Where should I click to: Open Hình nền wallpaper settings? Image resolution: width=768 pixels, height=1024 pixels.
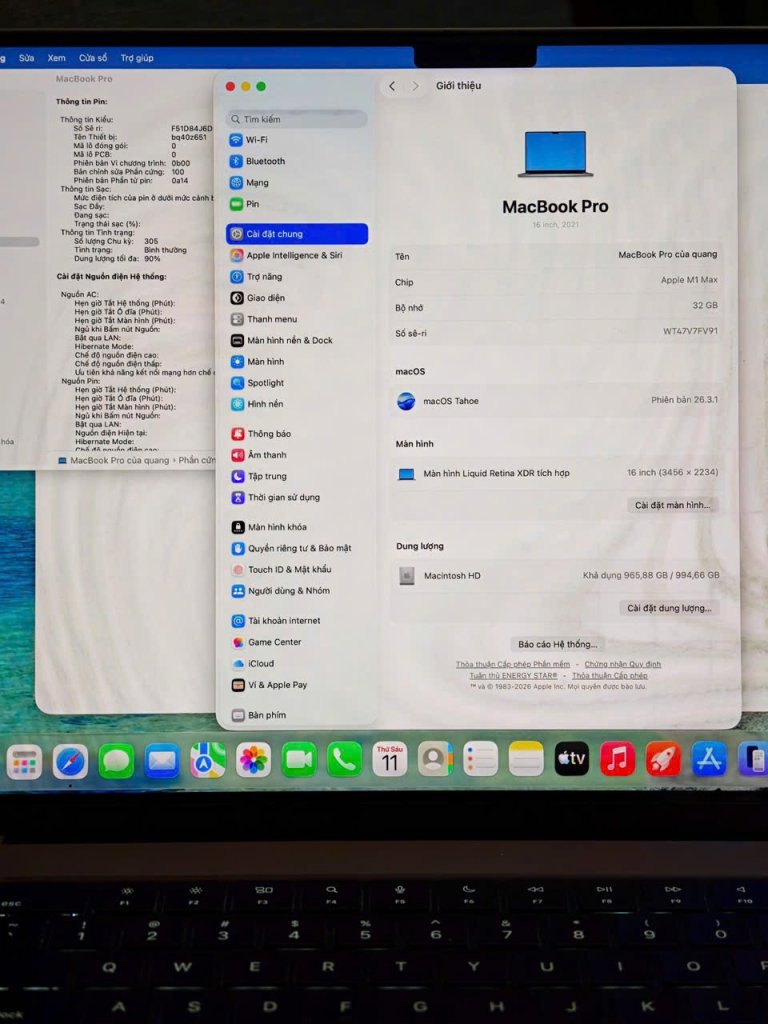(257, 404)
